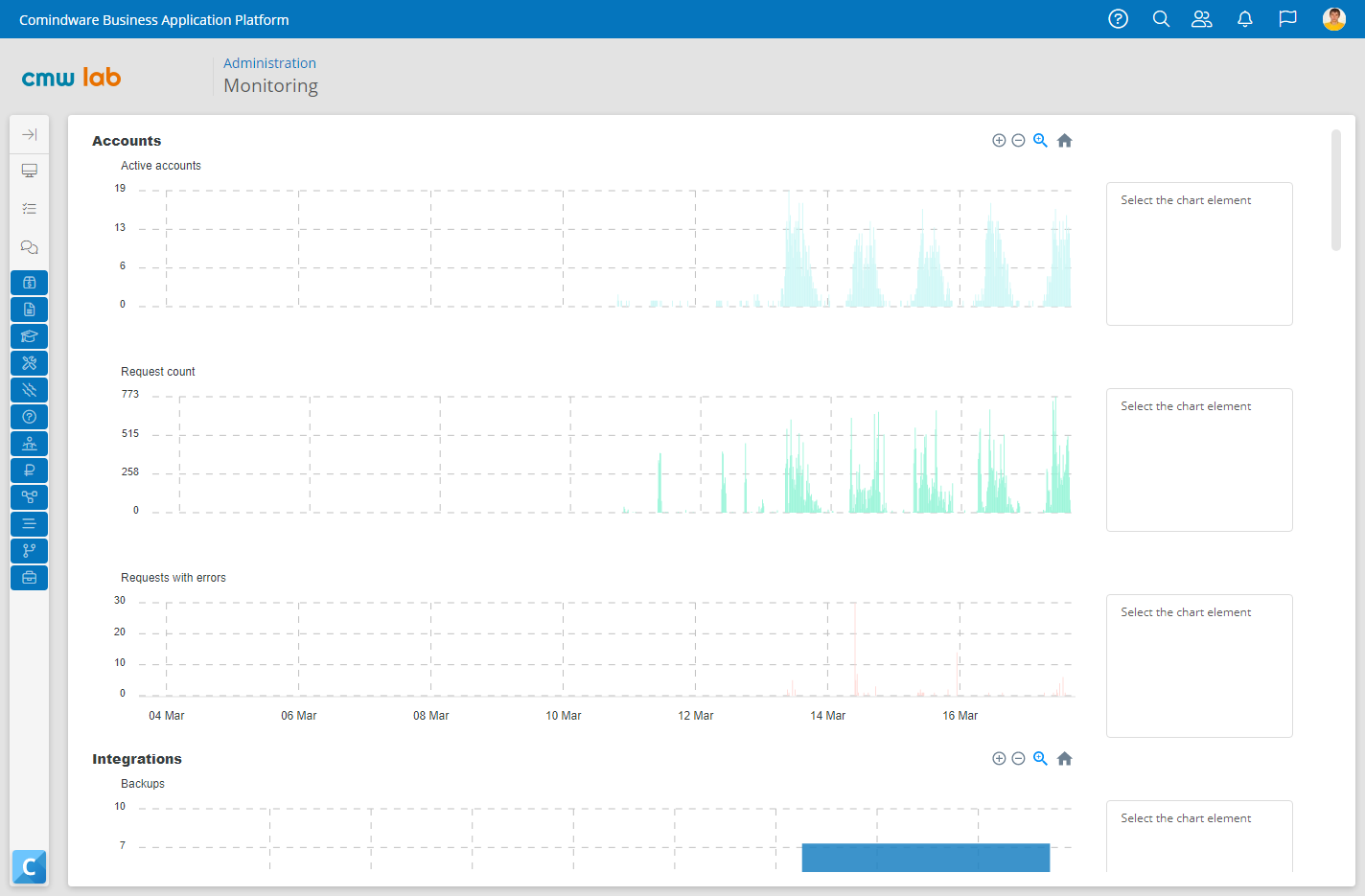
Task: Open the person hierarchy sidebar app
Action: pyautogui.click(x=30, y=444)
